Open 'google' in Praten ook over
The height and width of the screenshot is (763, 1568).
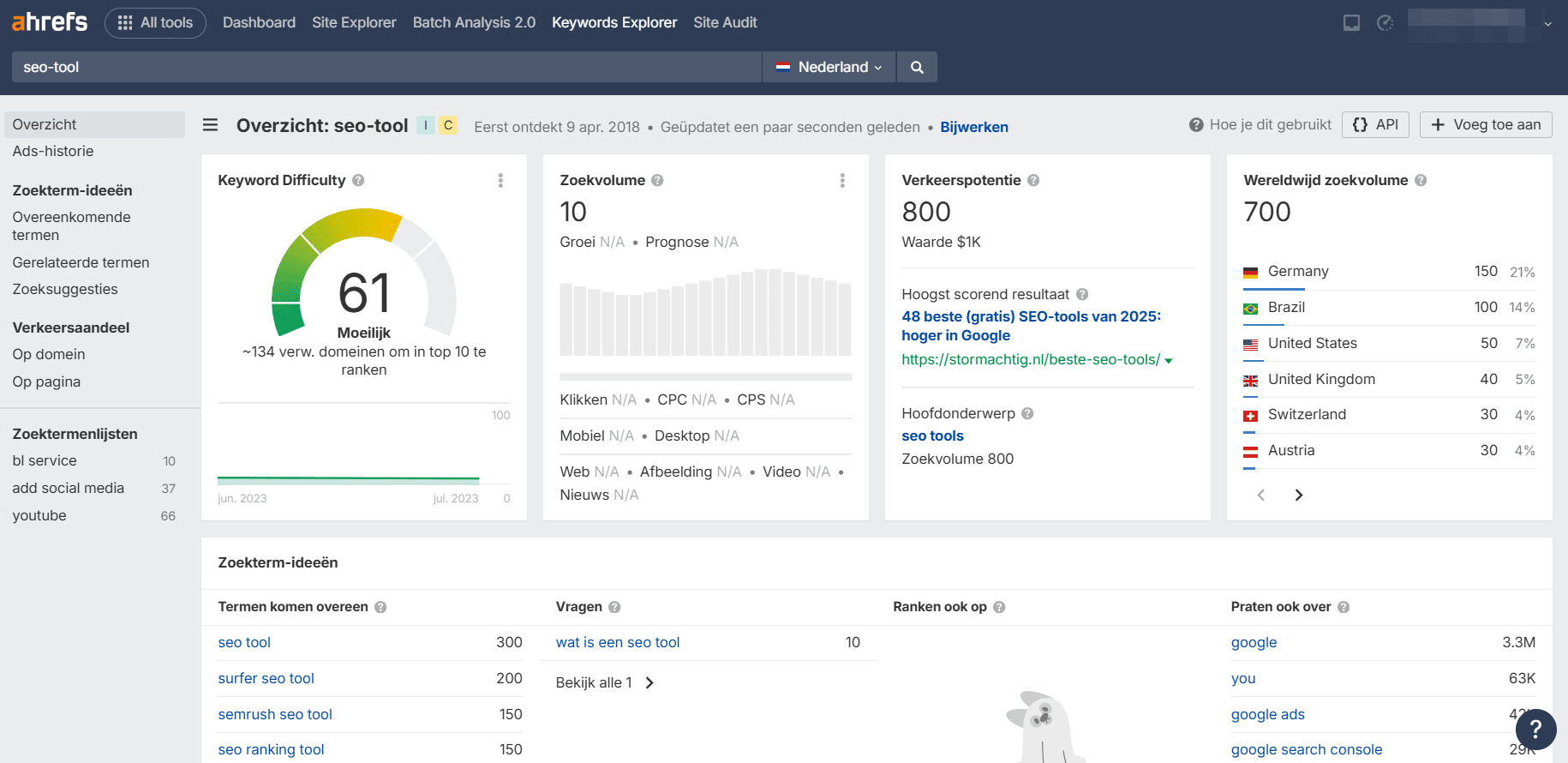click(x=1254, y=642)
